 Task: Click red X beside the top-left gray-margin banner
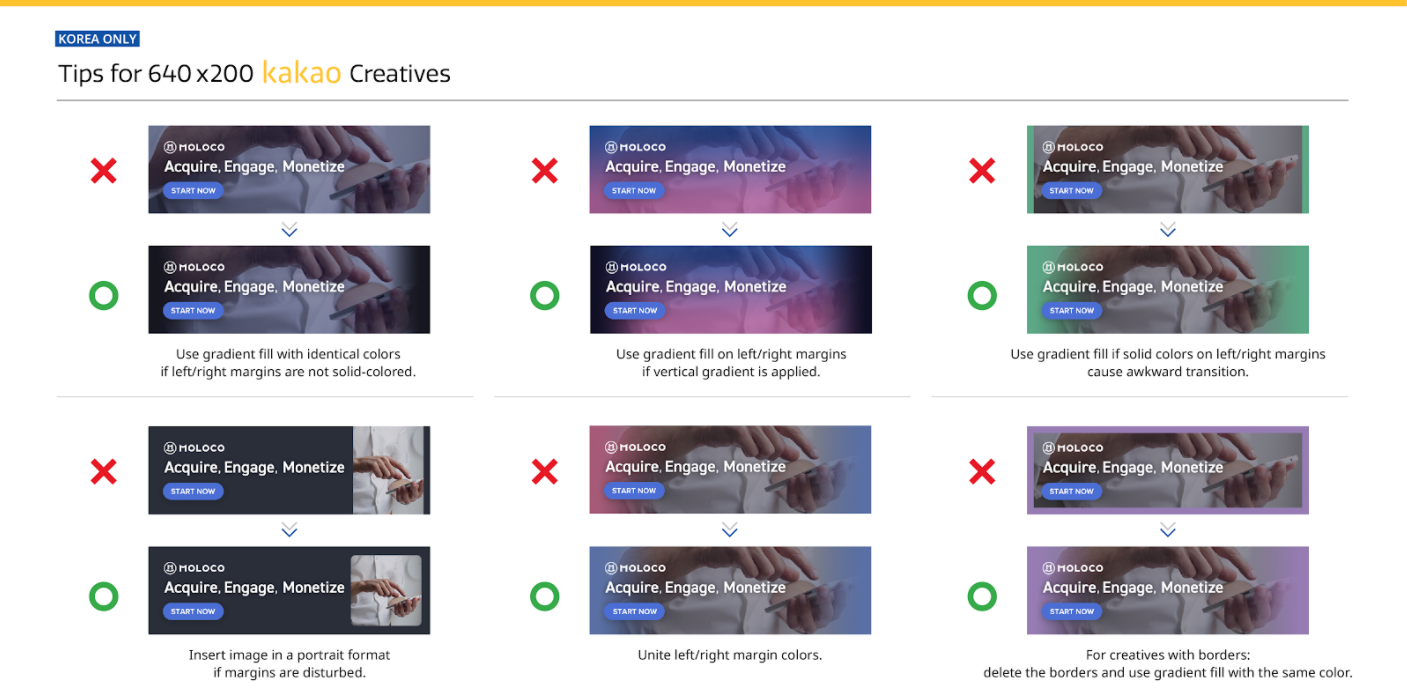click(x=104, y=171)
